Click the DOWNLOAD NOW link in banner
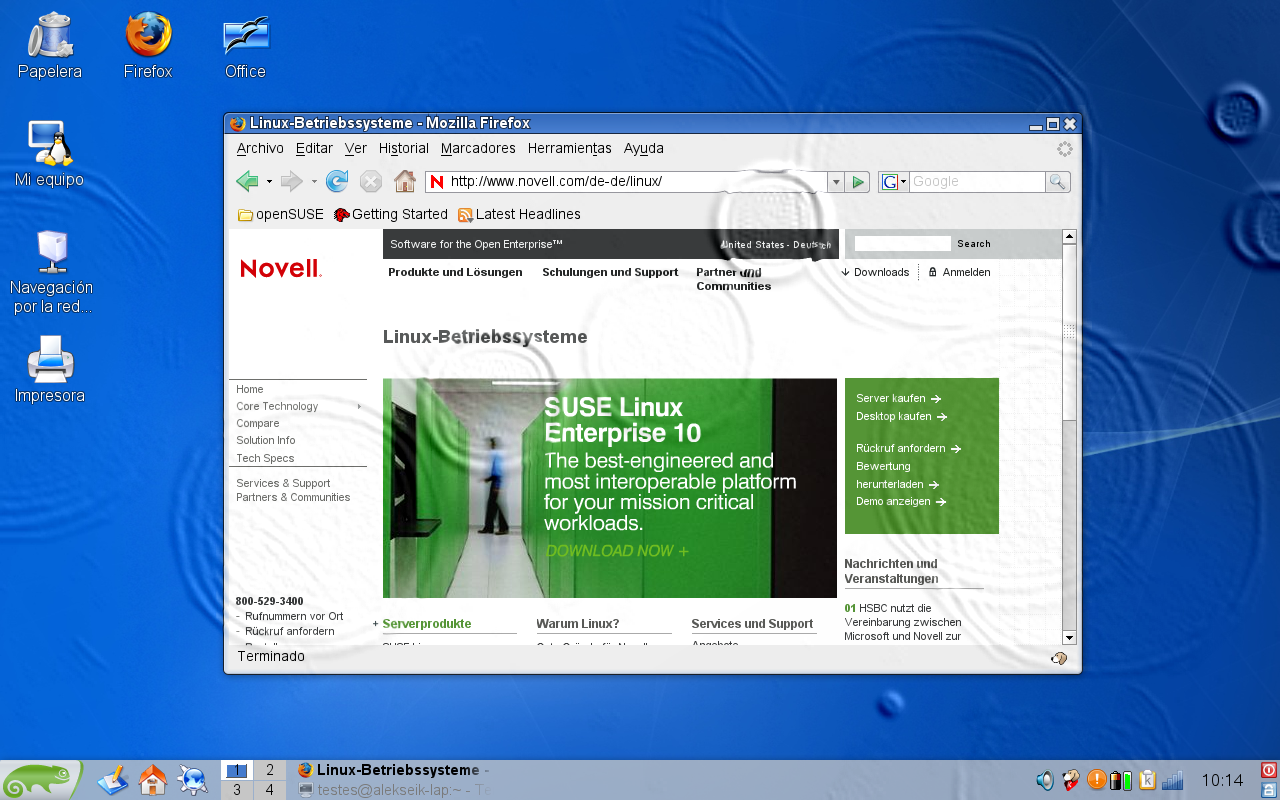The width and height of the screenshot is (1280, 800). 617,551
